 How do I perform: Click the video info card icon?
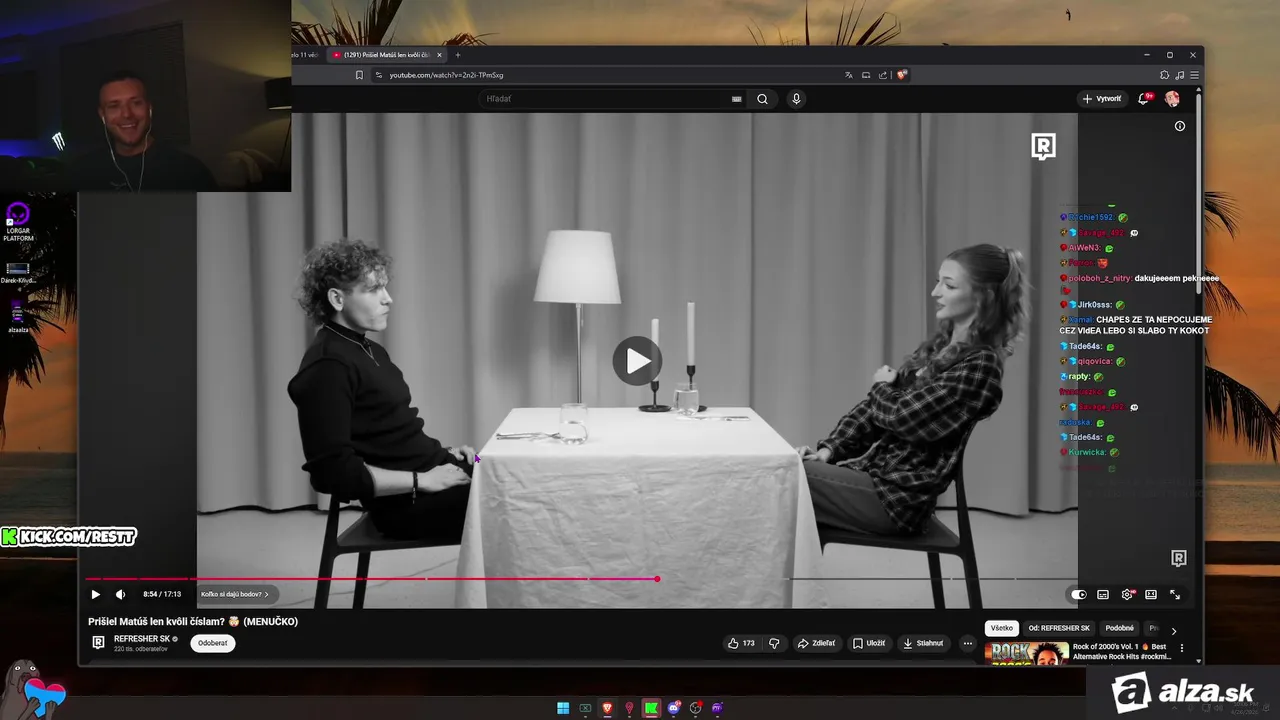[1180, 126]
